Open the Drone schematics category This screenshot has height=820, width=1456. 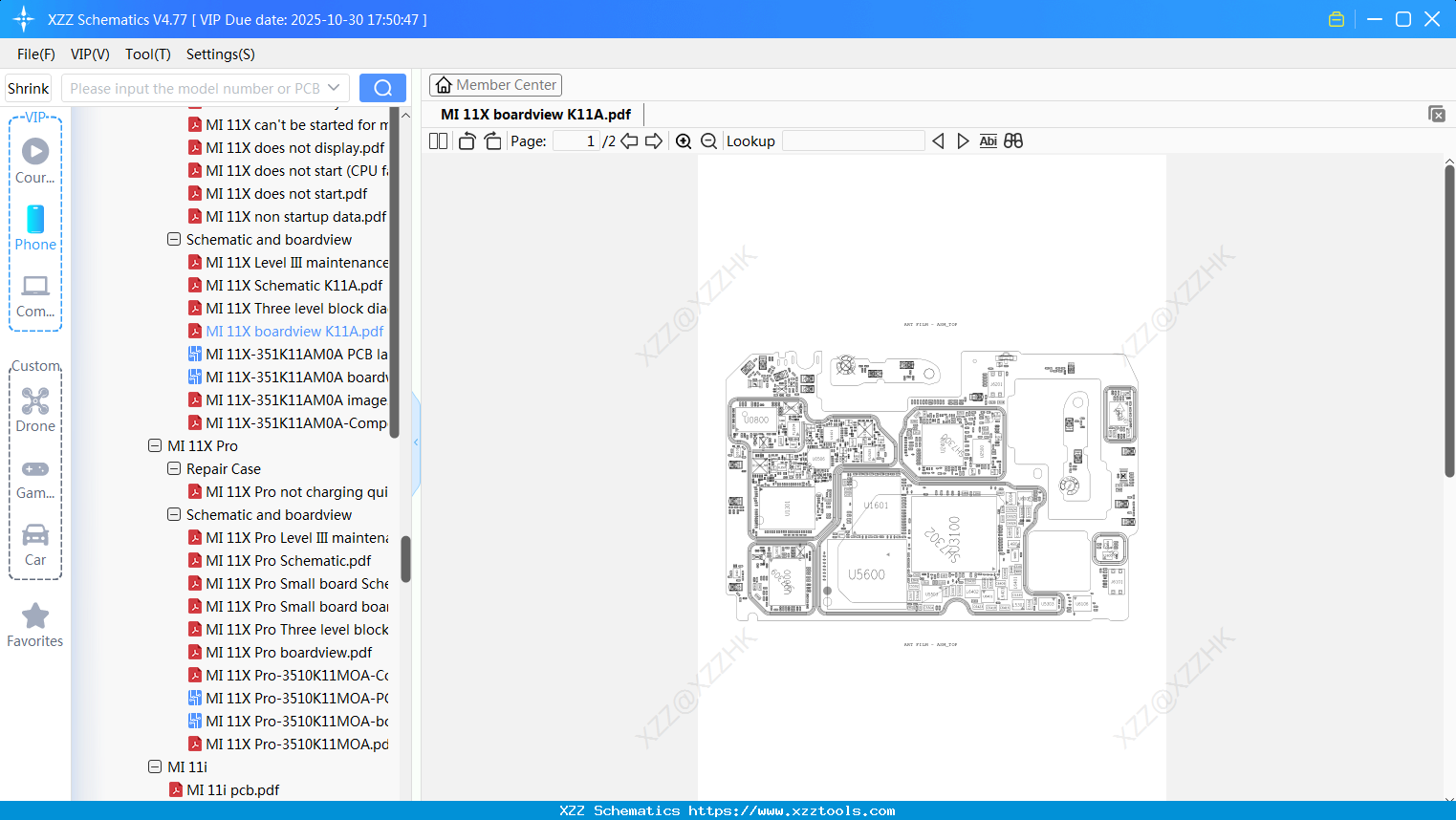point(34,409)
